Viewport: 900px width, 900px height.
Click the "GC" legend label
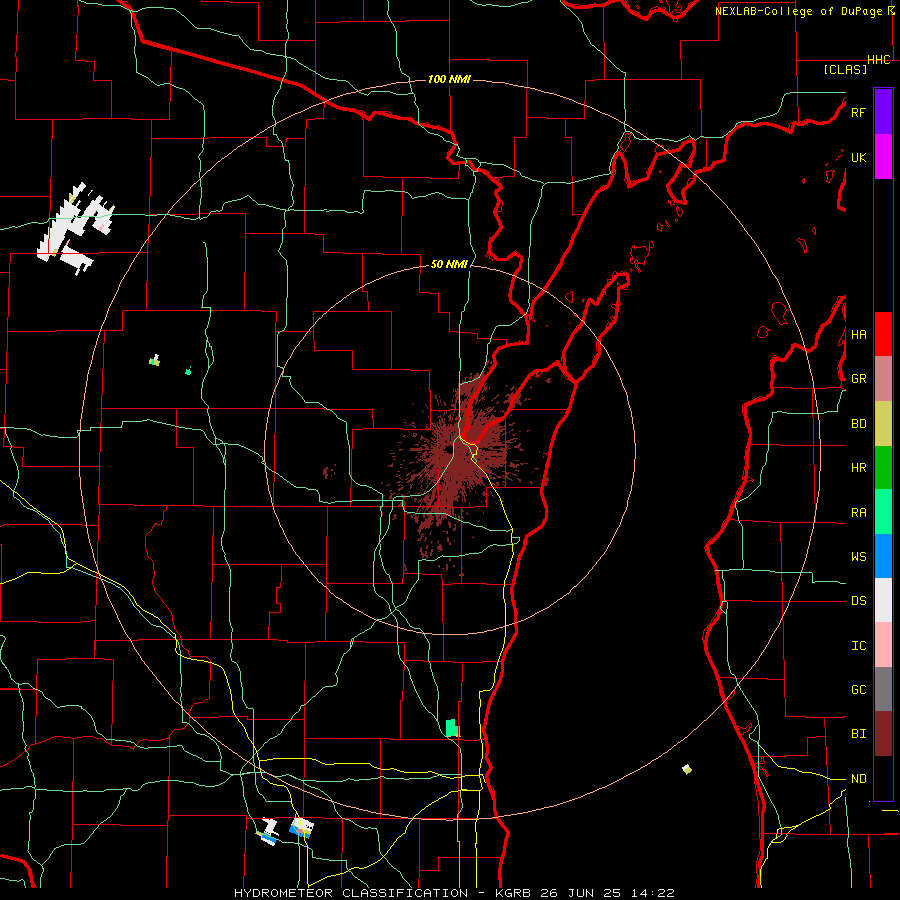(858, 689)
